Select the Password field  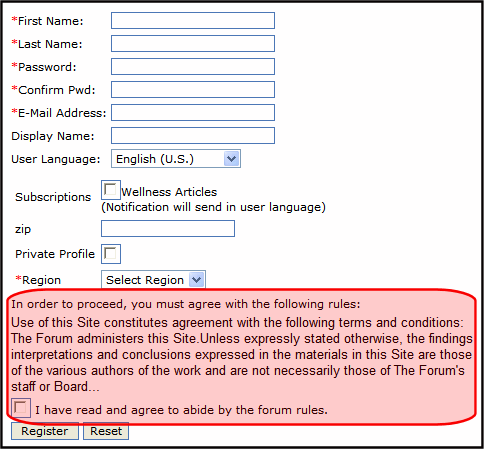pos(193,67)
